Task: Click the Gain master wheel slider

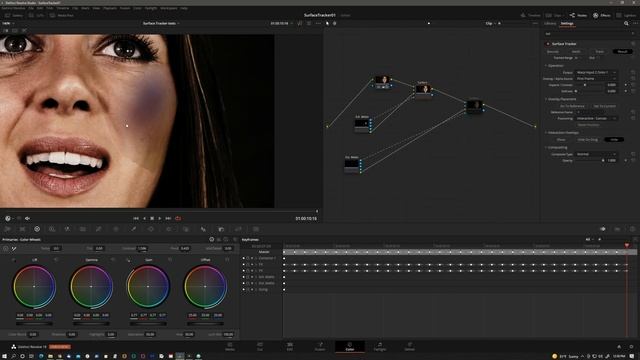Action: [148, 324]
